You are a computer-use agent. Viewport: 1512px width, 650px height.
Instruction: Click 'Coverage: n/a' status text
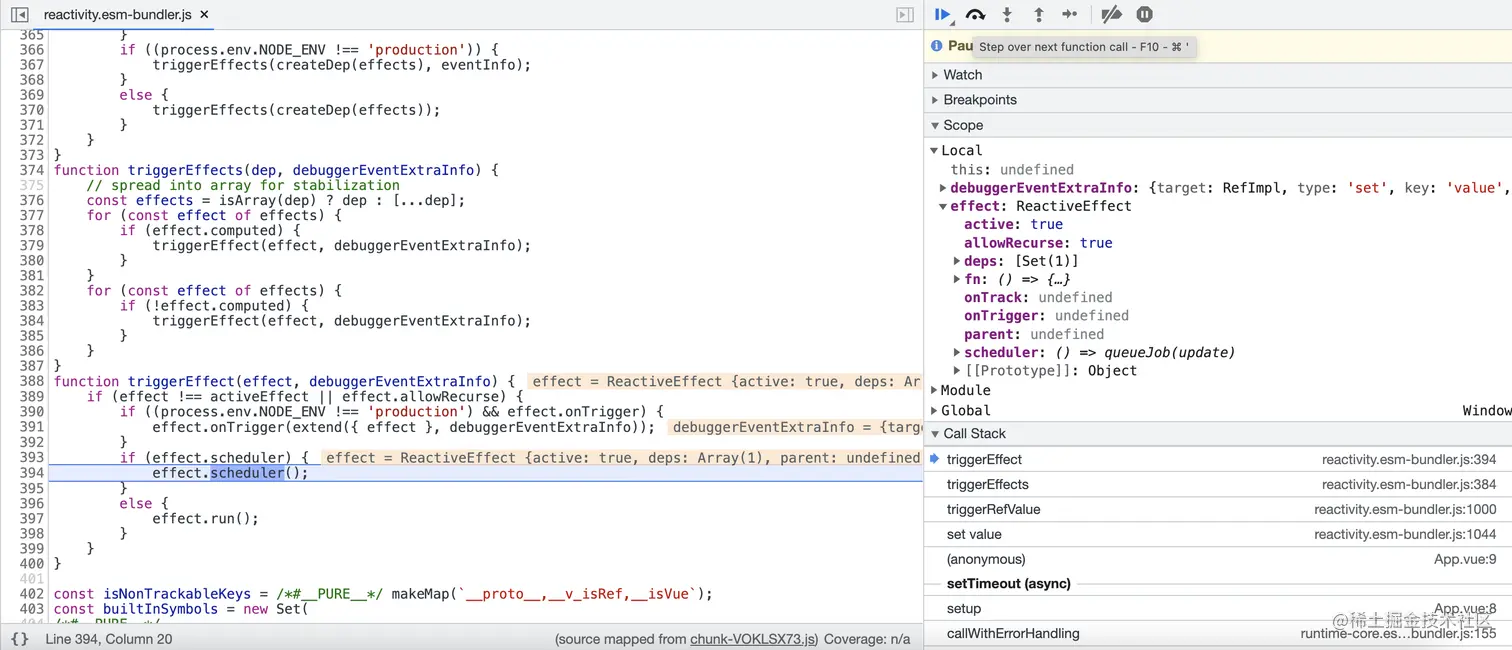(868, 639)
